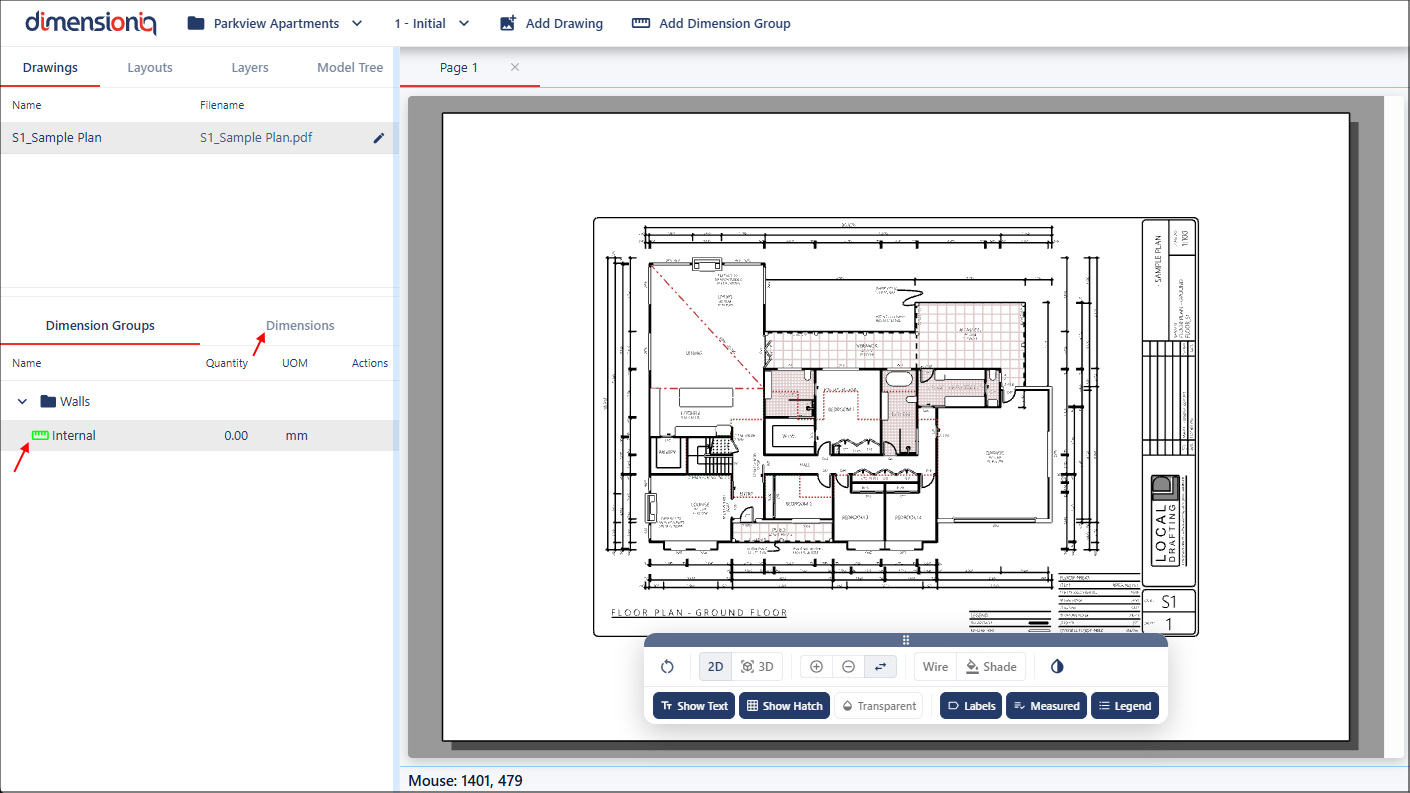Switch to 3D view mode
The width and height of the screenshot is (1410, 793).
(x=757, y=667)
